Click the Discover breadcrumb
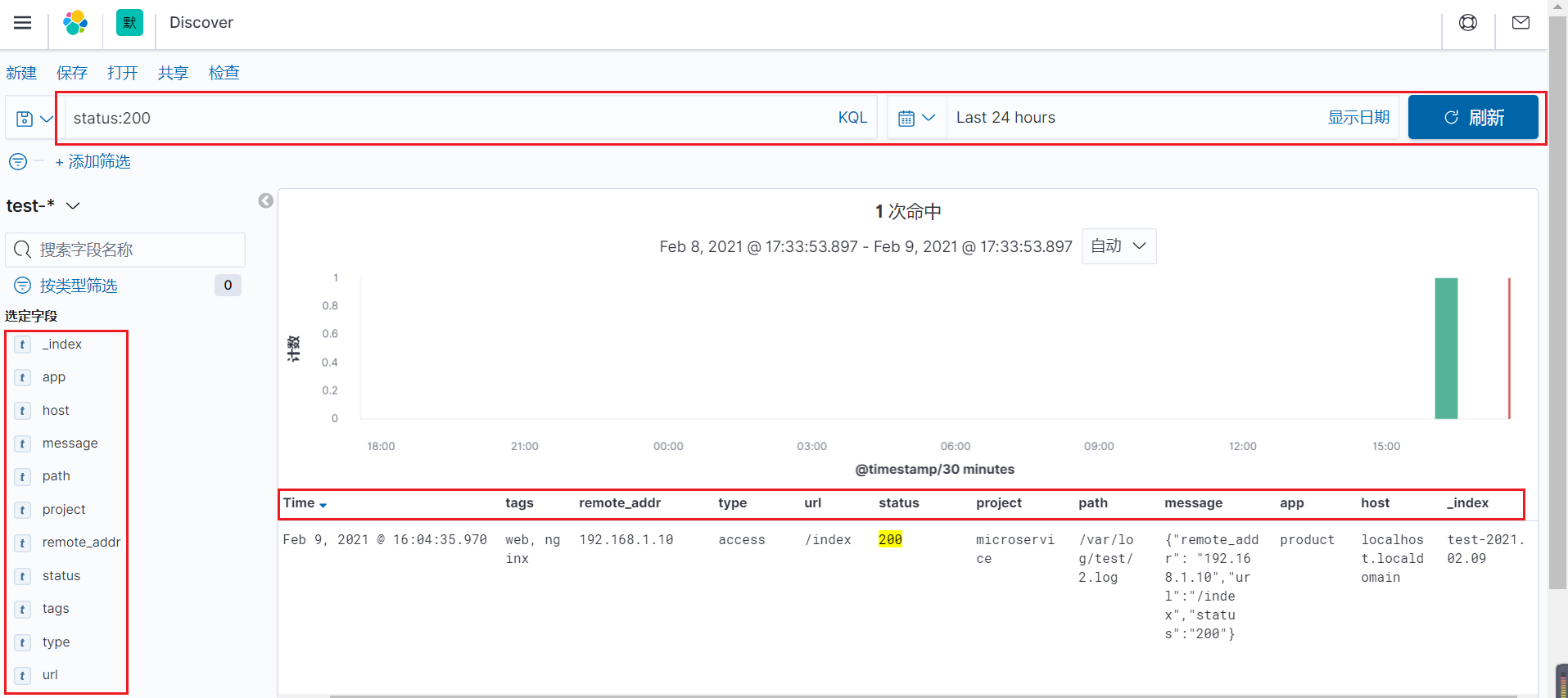 point(201,23)
